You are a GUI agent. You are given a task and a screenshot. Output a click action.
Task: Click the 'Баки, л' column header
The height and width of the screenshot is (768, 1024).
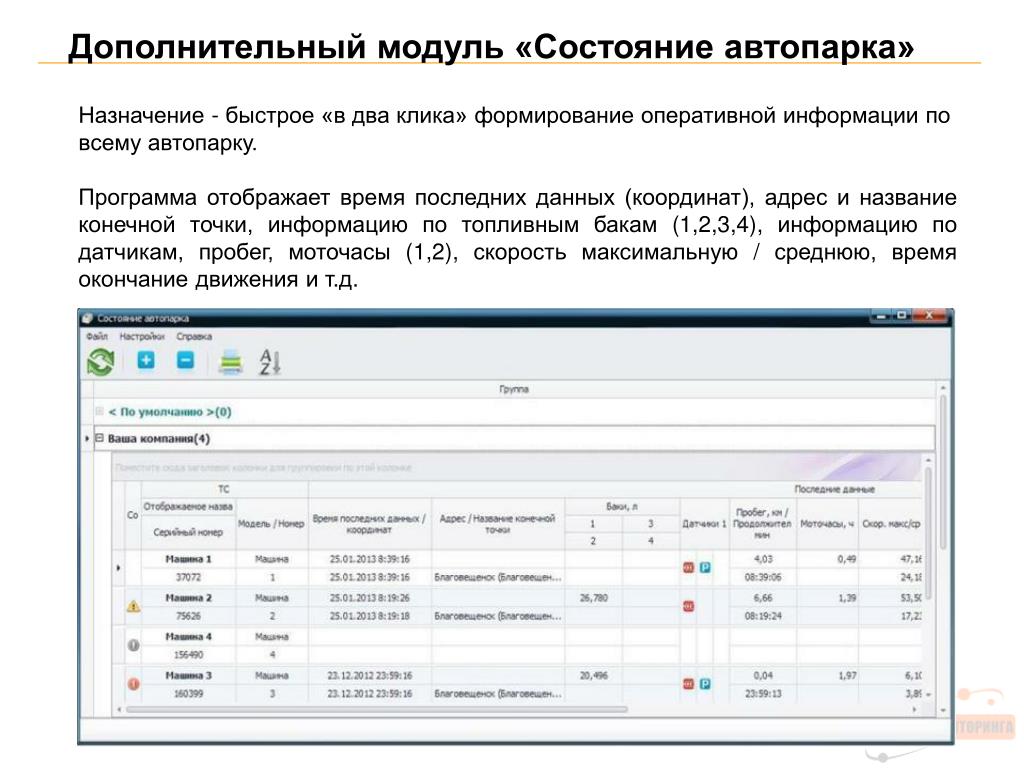622,507
